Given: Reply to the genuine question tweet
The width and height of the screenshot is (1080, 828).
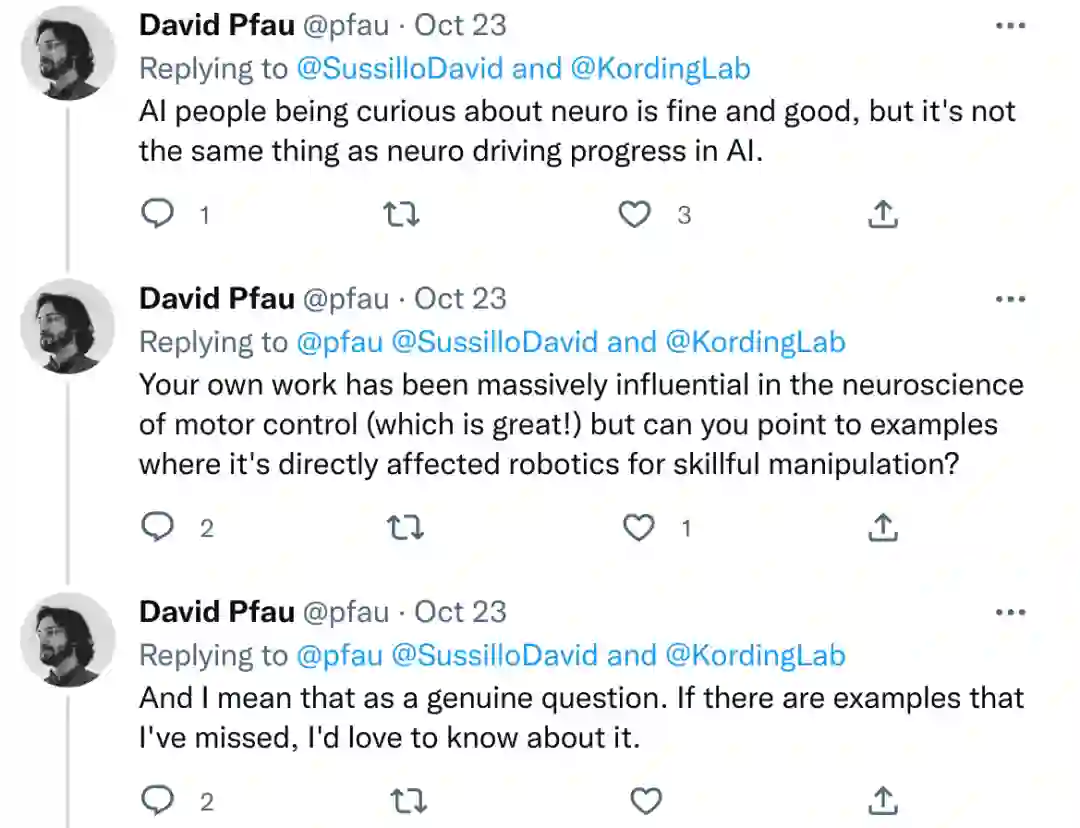Looking at the screenshot, I should pyautogui.click(x=157, y=800).
